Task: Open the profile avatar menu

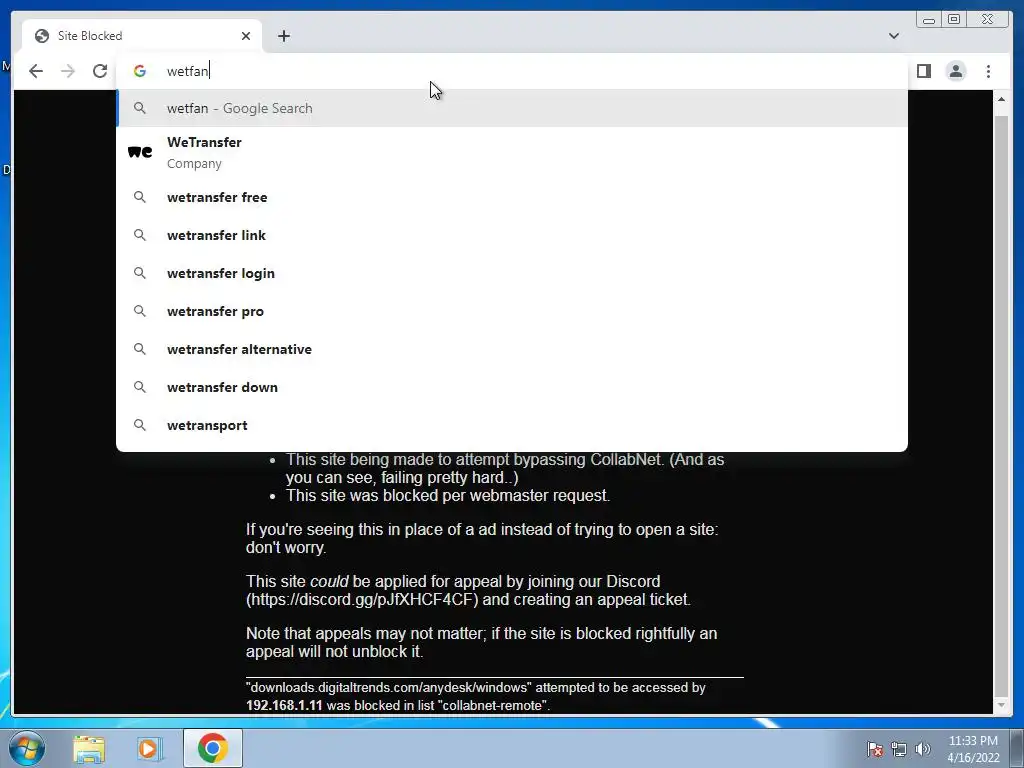Action: click(x=955, y=71)
